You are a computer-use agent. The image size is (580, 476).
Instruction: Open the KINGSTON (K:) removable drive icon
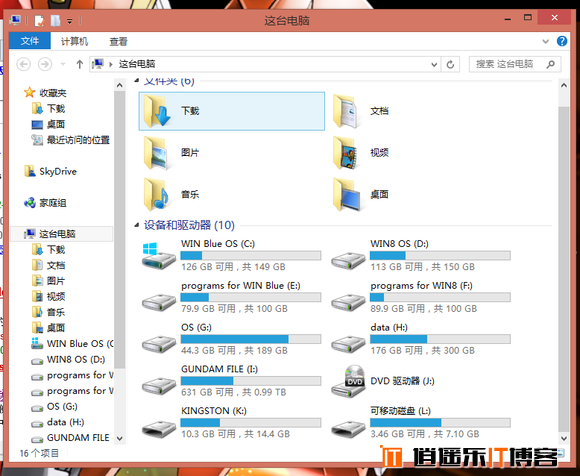(x=159, y=428)
